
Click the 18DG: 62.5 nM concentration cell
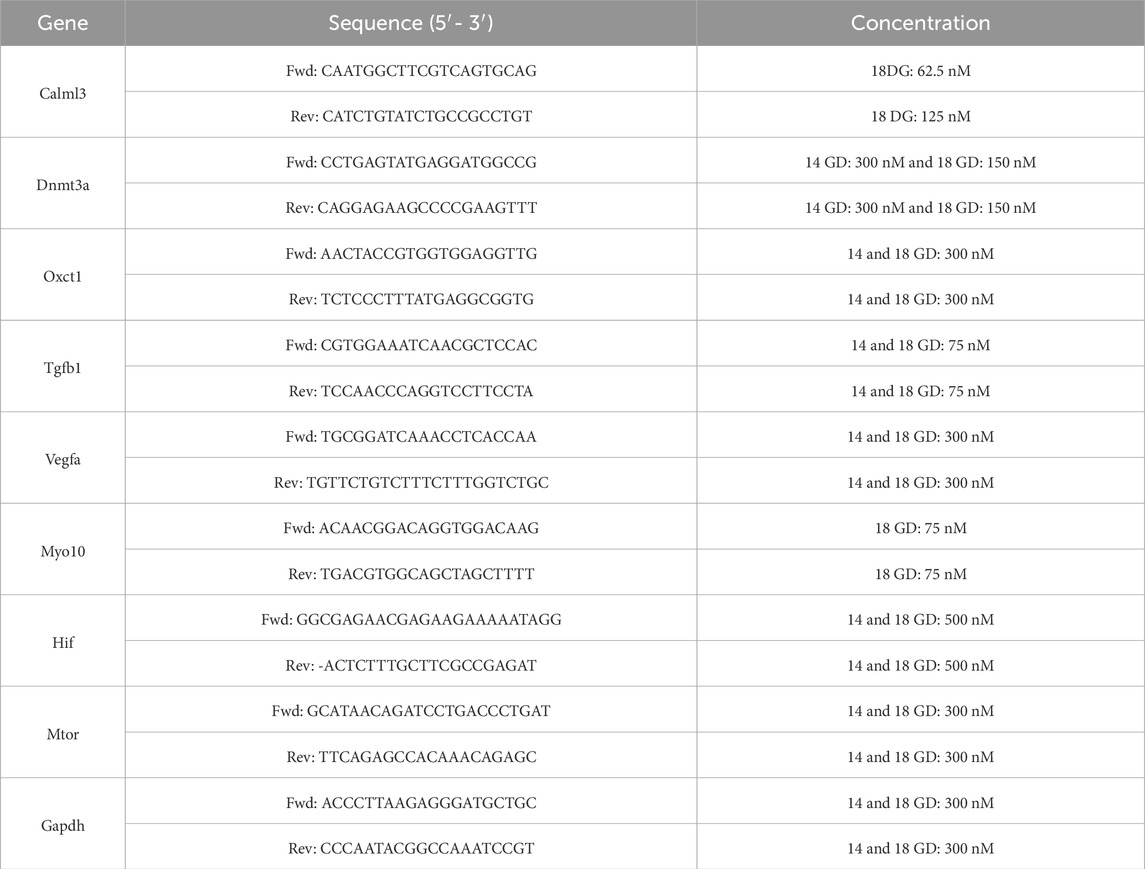click(920, 70)
